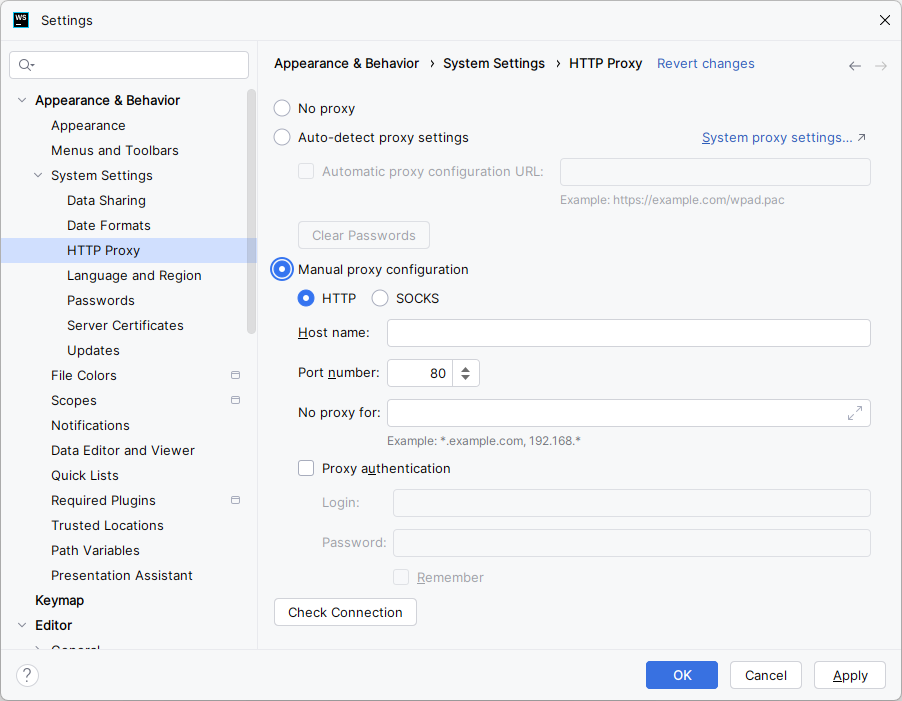
Task: Click the Appearance & Behavior breadcrumb
Action: click(x=346, y=63)
